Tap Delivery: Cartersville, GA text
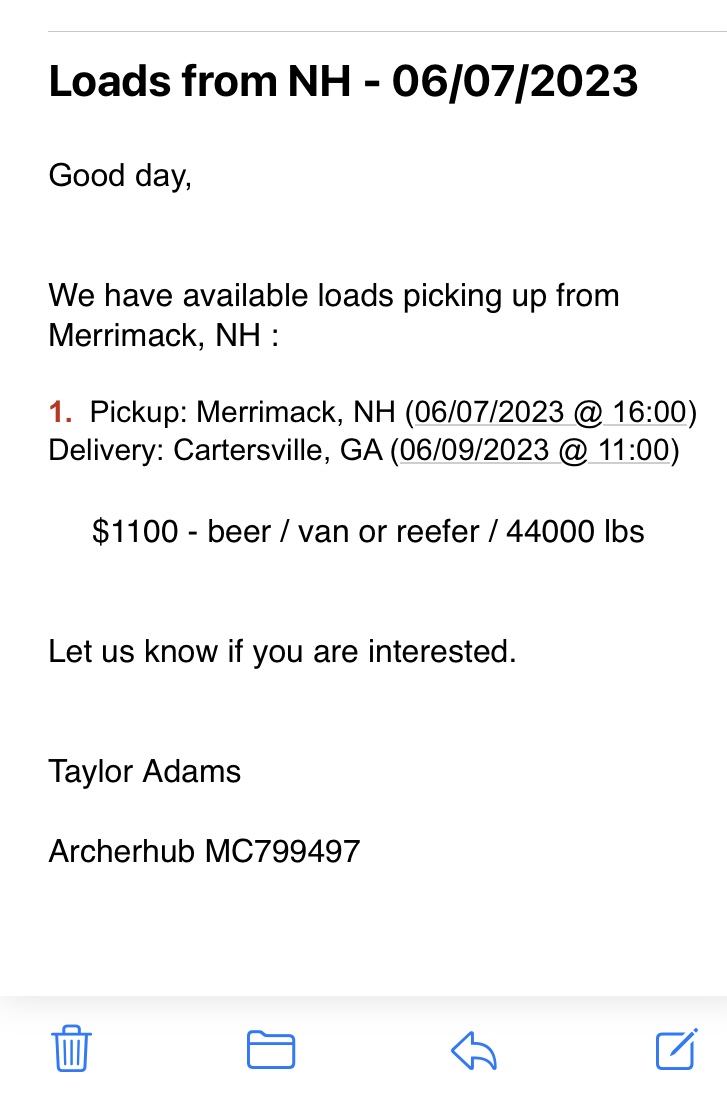727x1093 pixels. (215, 450)
